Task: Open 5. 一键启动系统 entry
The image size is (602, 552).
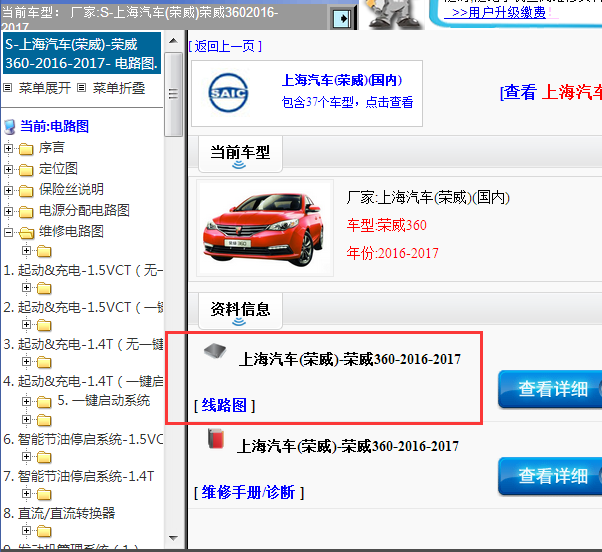Action: [104, 401]
